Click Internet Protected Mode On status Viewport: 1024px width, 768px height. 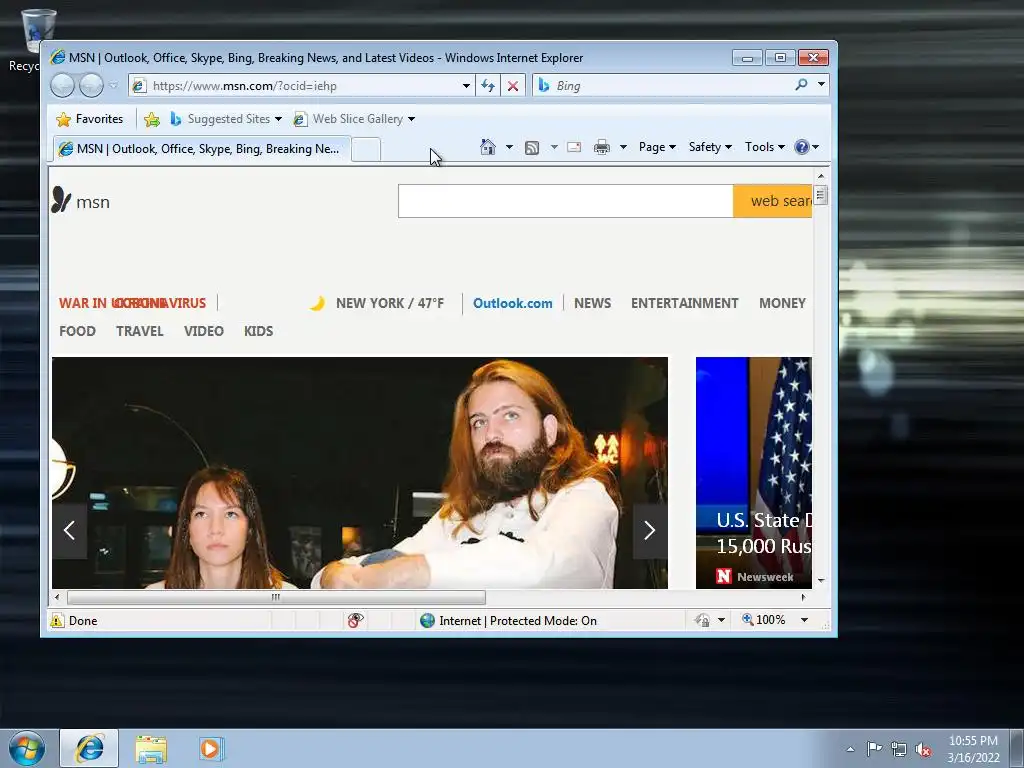click(509, 620)
